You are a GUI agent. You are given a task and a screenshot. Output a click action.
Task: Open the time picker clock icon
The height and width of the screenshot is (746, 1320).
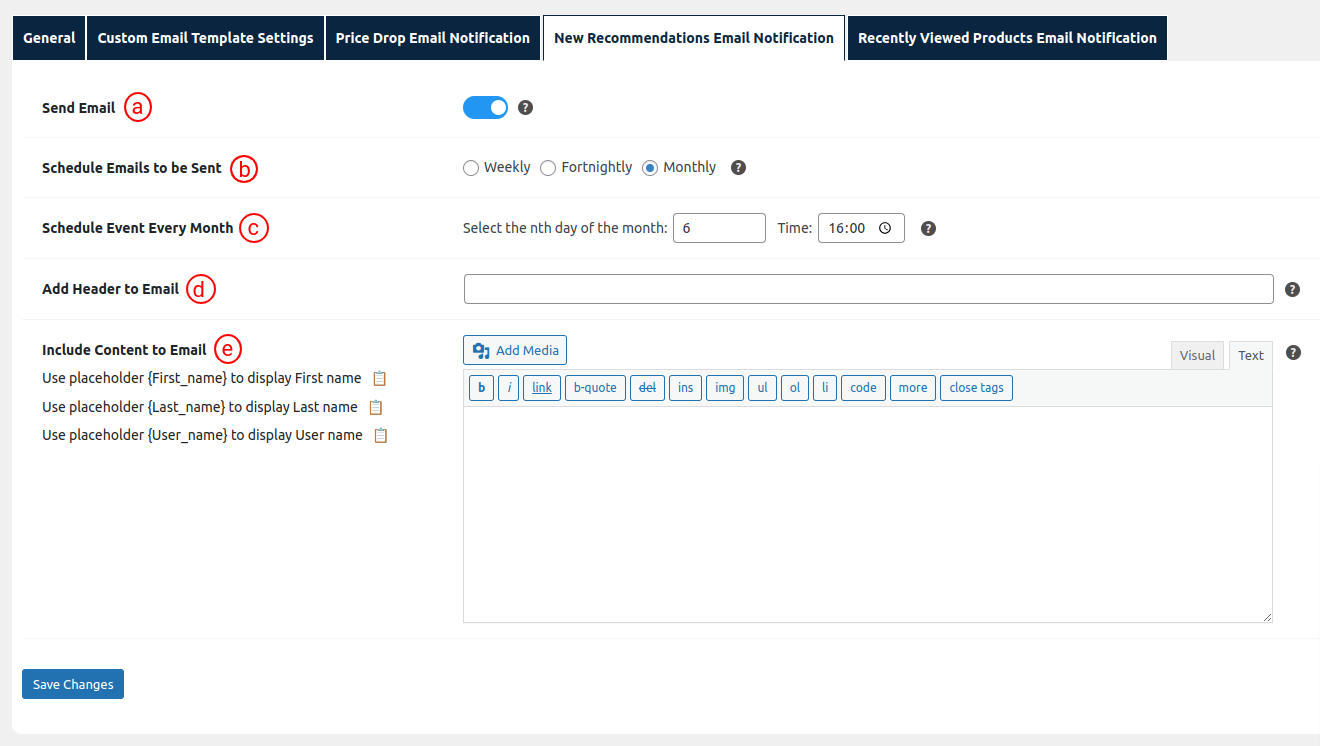click(x=885, y=228)
